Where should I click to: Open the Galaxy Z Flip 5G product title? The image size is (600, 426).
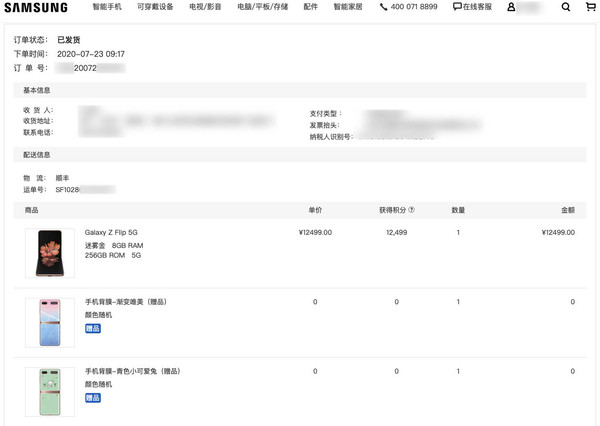tap(111, 232)
